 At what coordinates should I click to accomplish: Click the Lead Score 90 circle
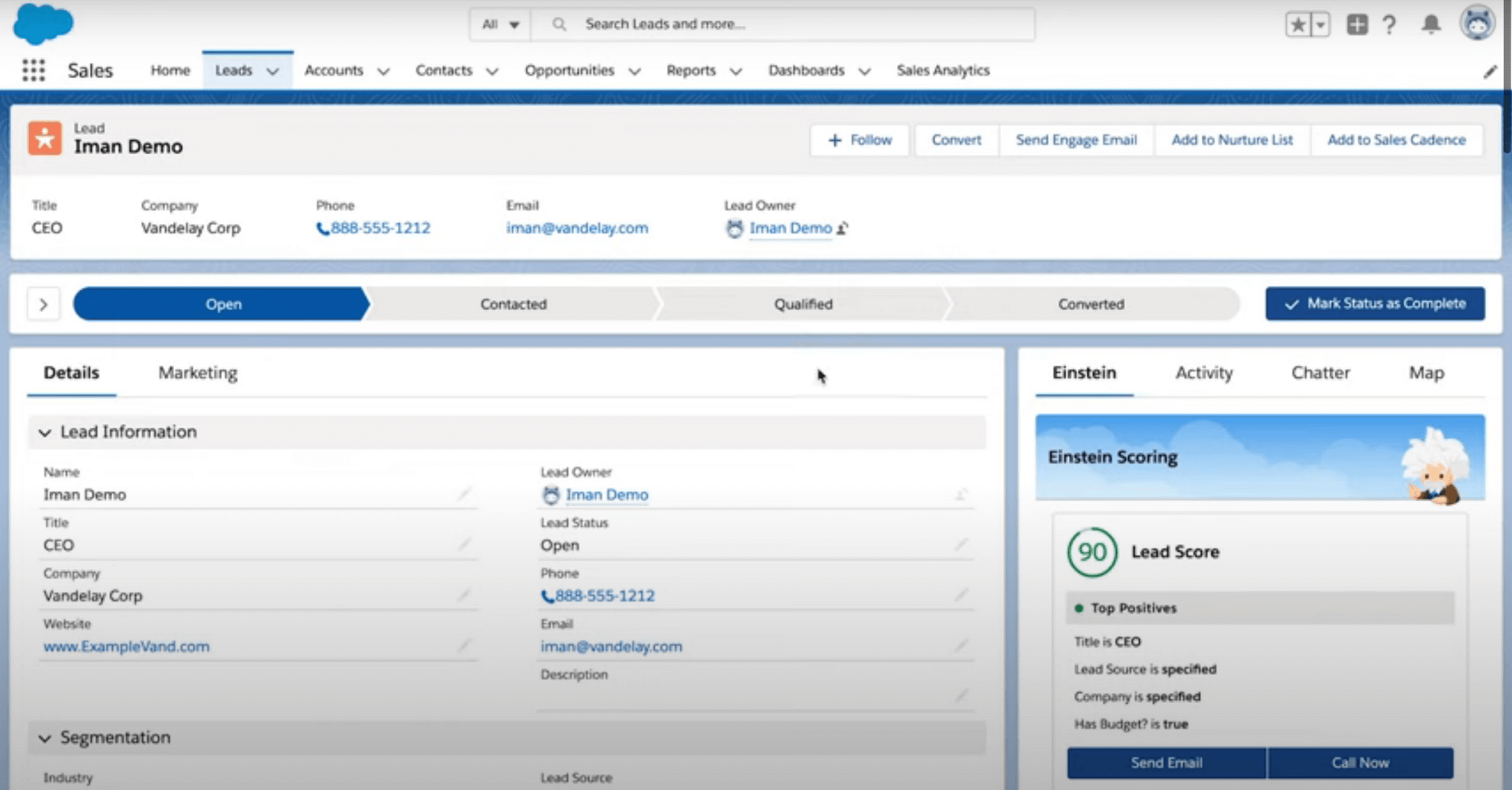[x=1092, y=552]
